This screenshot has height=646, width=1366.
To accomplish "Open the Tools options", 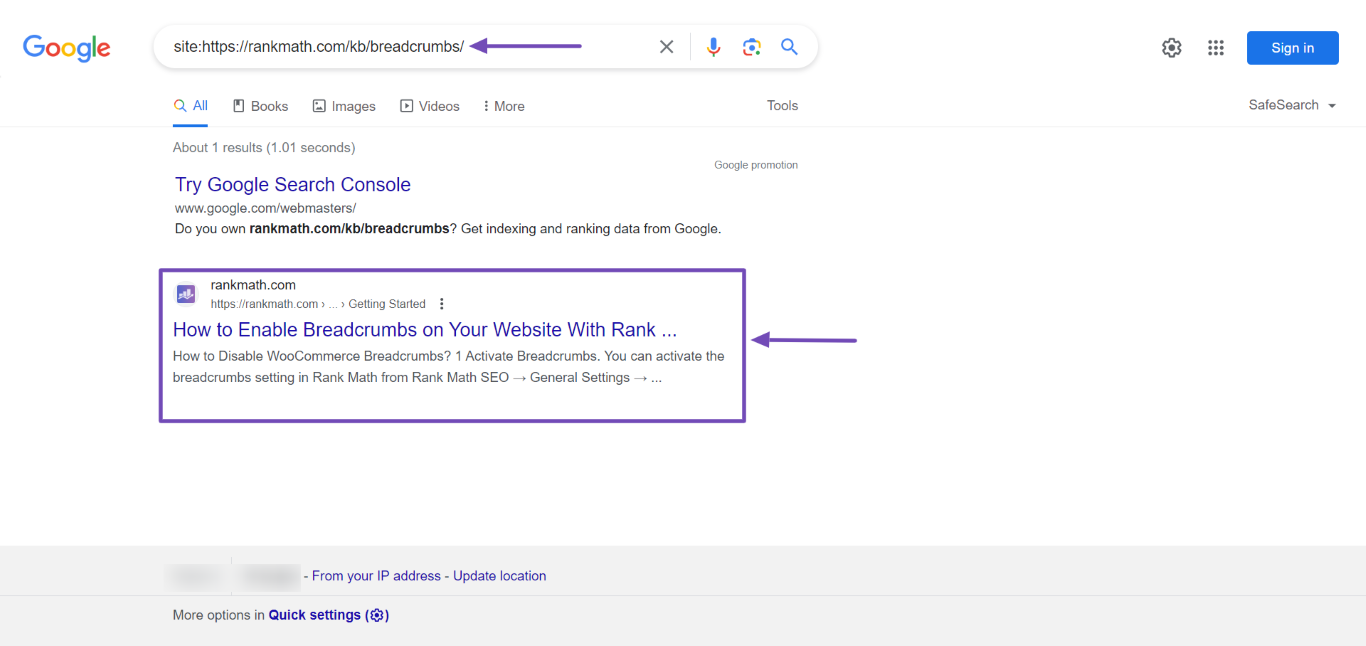I will click(782, 105).
